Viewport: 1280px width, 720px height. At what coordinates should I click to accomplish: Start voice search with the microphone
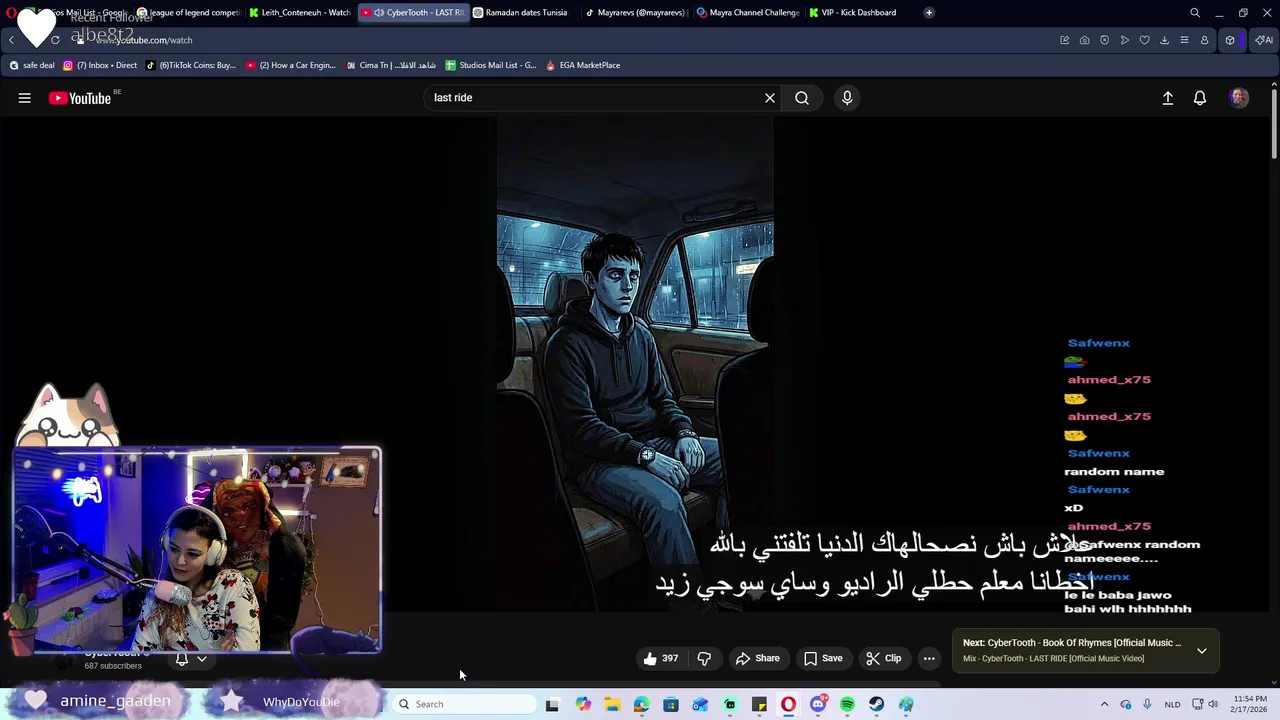847,98
